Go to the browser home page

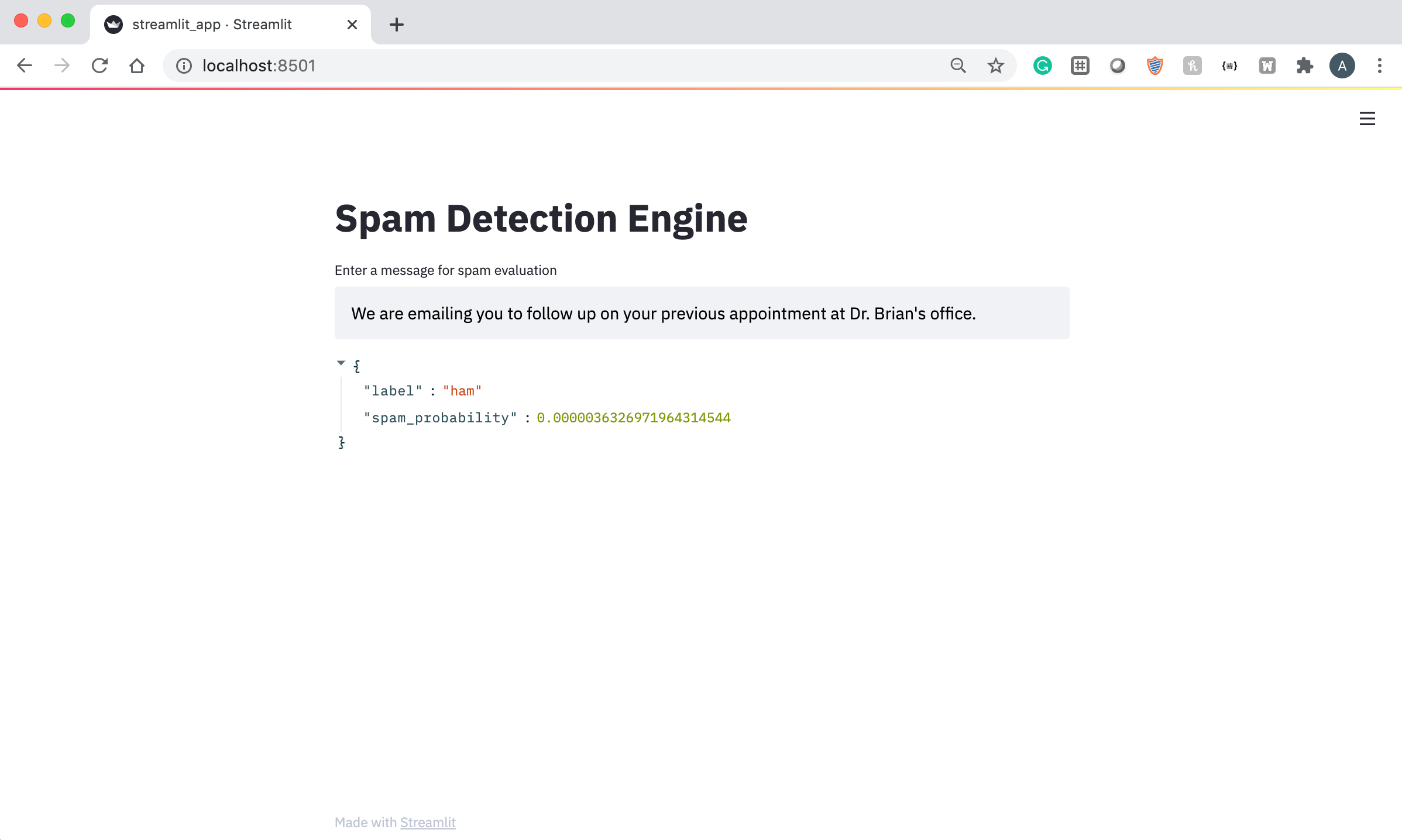137,66
